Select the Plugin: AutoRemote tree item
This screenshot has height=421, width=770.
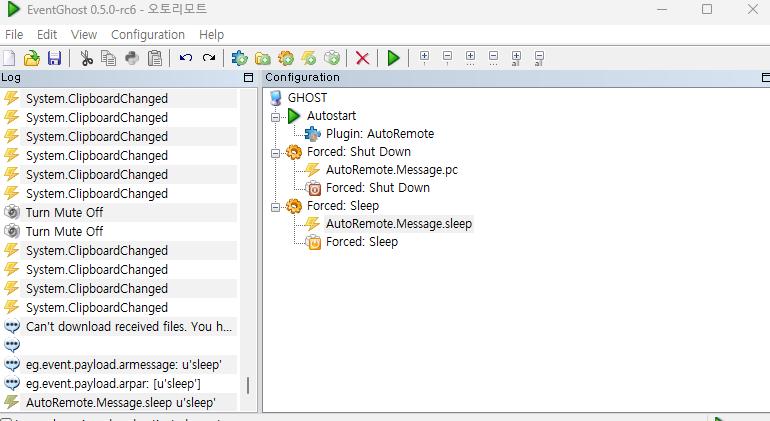pyautogui.click(x=379, y=134)
